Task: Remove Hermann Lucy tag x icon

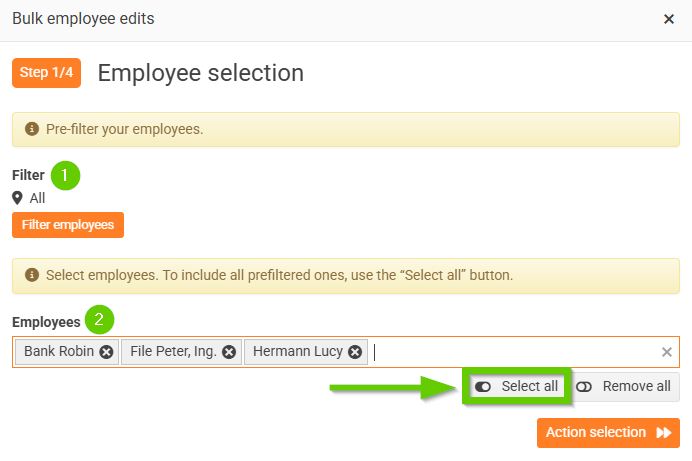Action: point(355,352)
